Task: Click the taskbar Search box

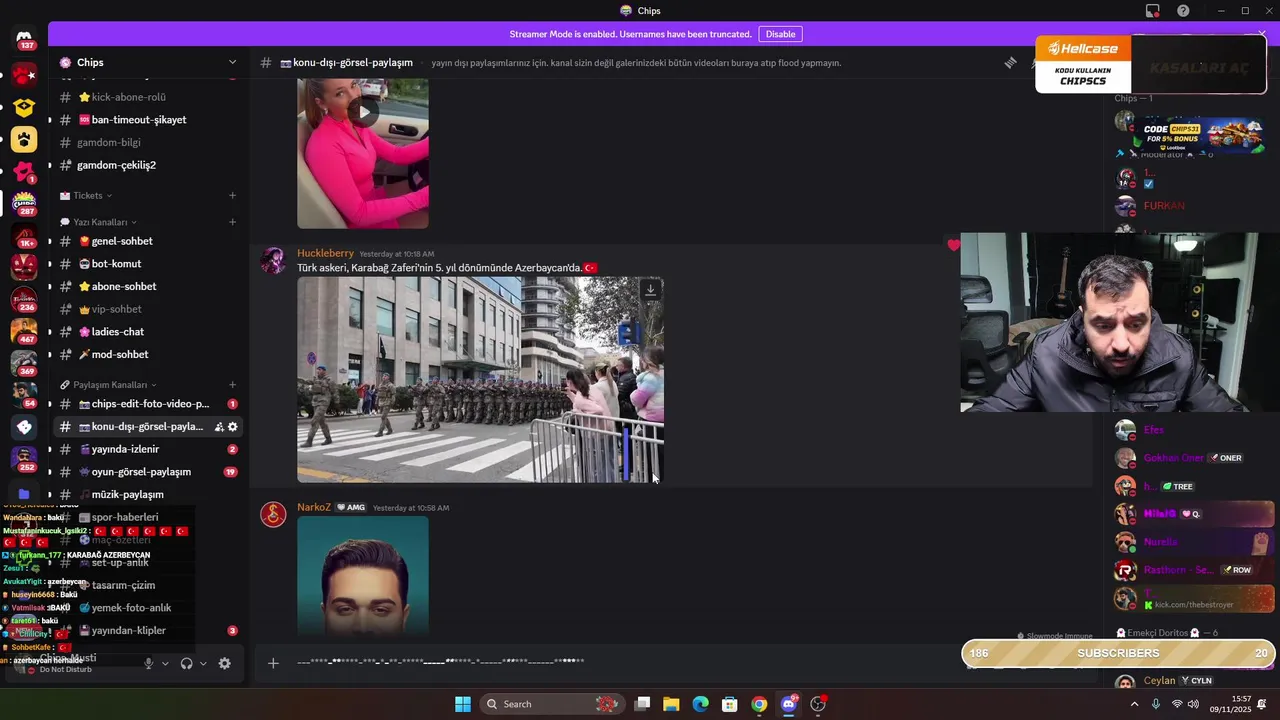Action: click(x=550, y=704)
